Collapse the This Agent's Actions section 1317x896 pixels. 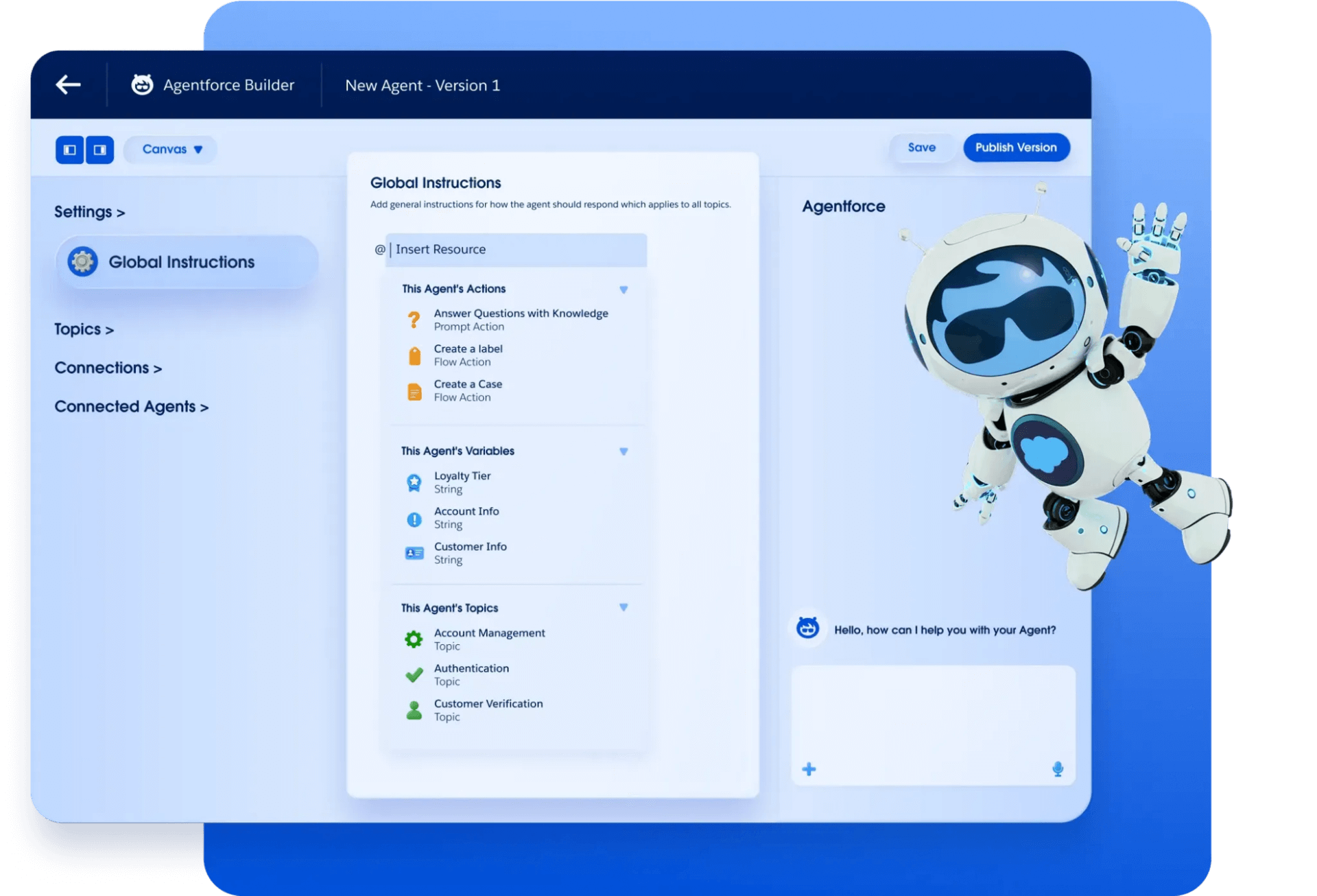tap(624, 290)
